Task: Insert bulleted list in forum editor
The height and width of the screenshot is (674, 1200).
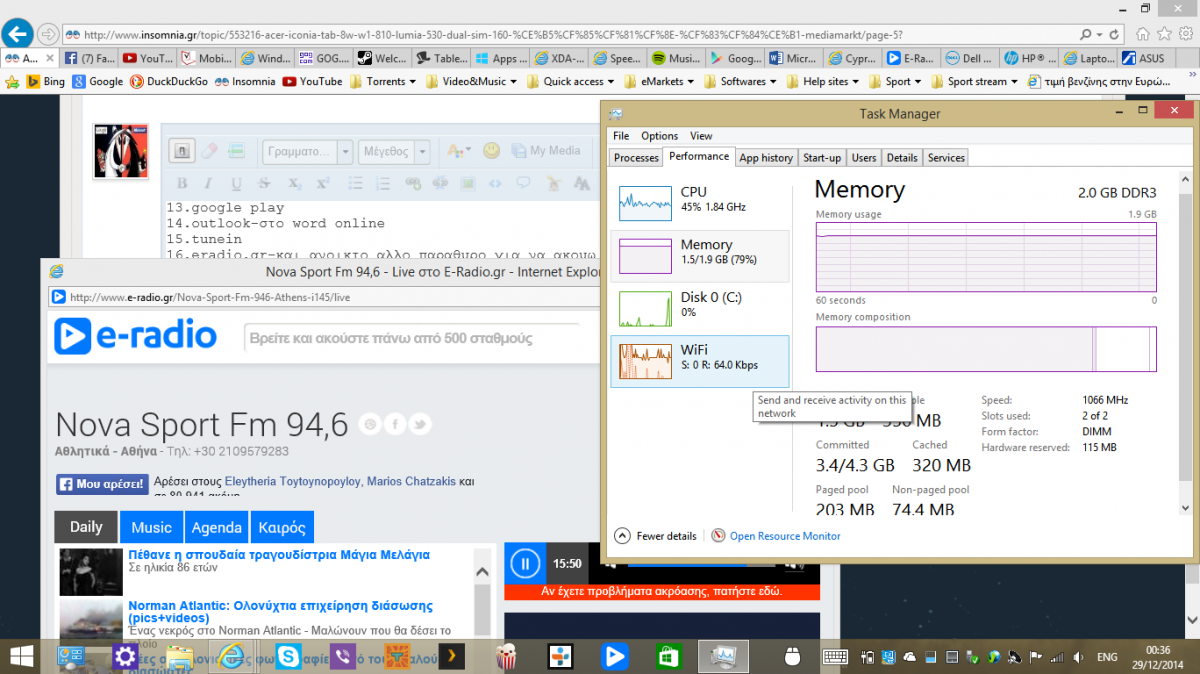Action: point(356,184)
